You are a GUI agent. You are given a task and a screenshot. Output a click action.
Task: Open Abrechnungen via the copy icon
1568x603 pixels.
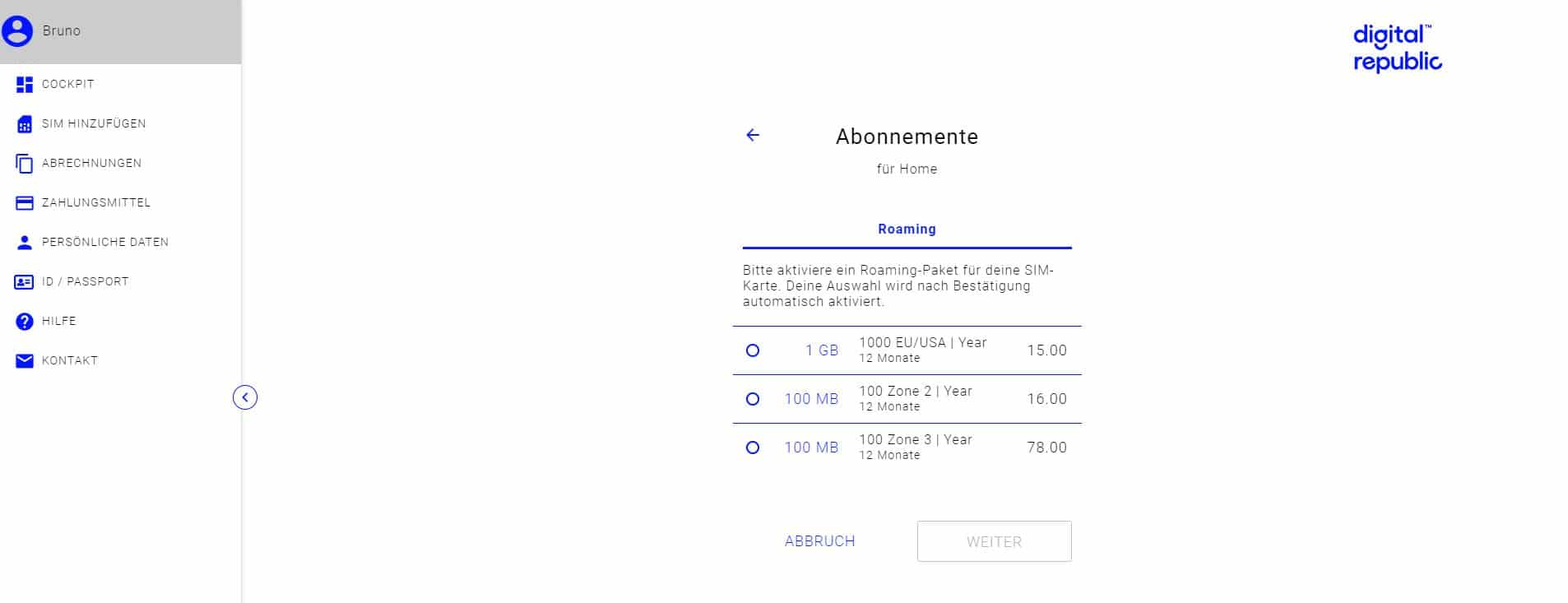pyautogui.click(x=26, y=163)
